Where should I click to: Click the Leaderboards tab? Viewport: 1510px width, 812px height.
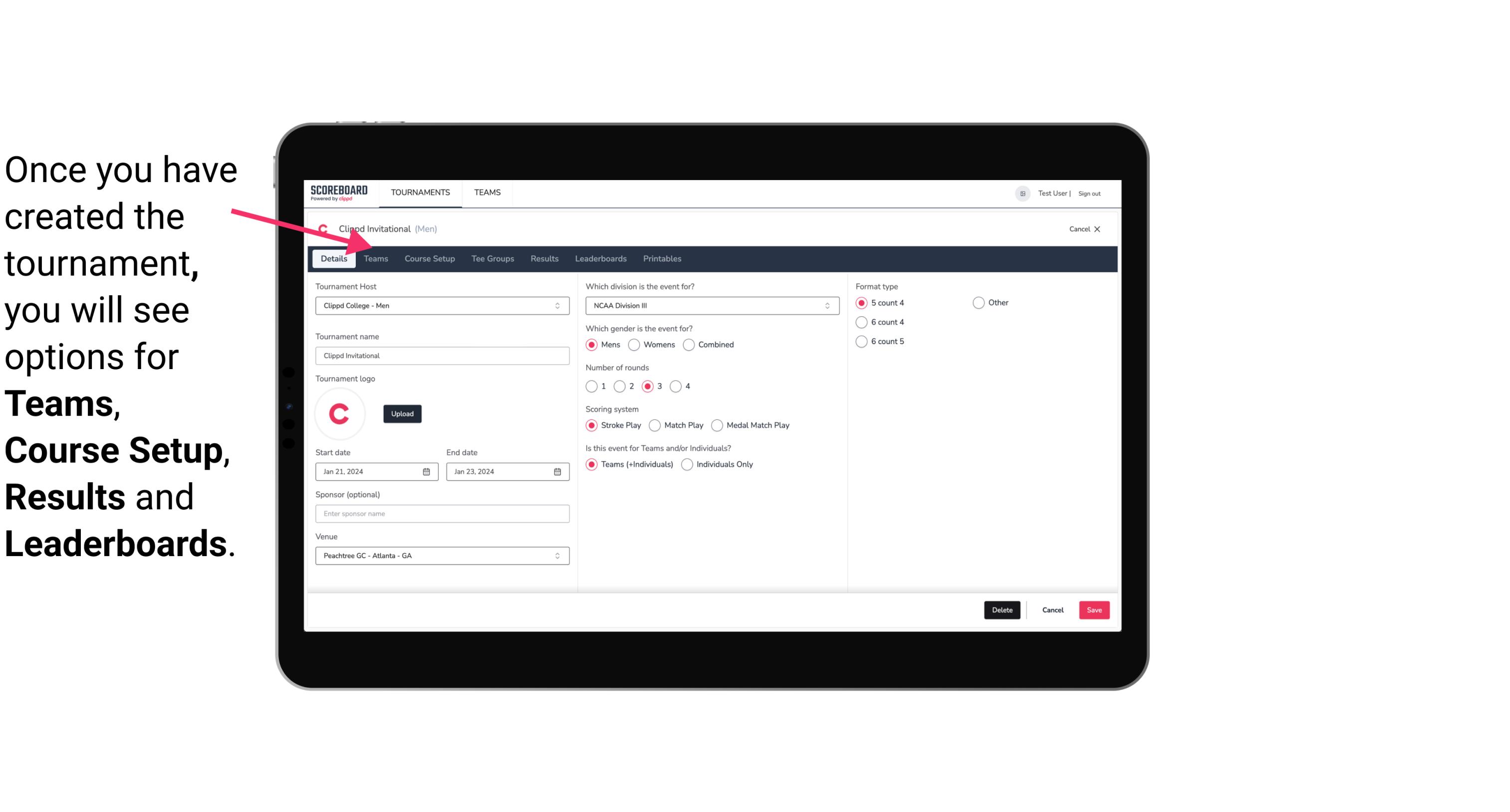[x=601, y=258]
